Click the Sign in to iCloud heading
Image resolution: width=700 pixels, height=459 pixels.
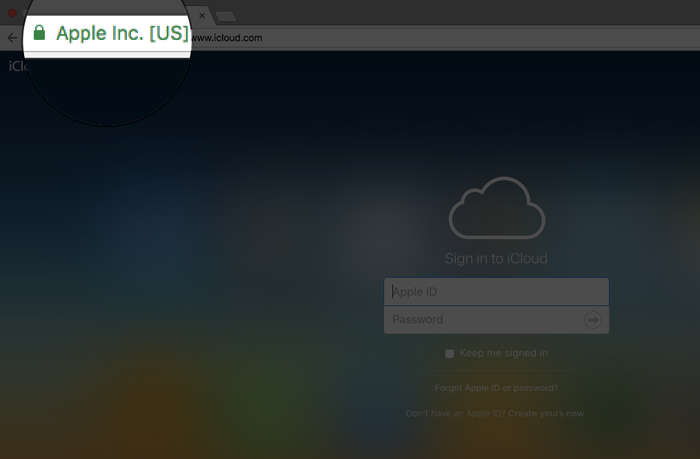(x=496, y=259)
